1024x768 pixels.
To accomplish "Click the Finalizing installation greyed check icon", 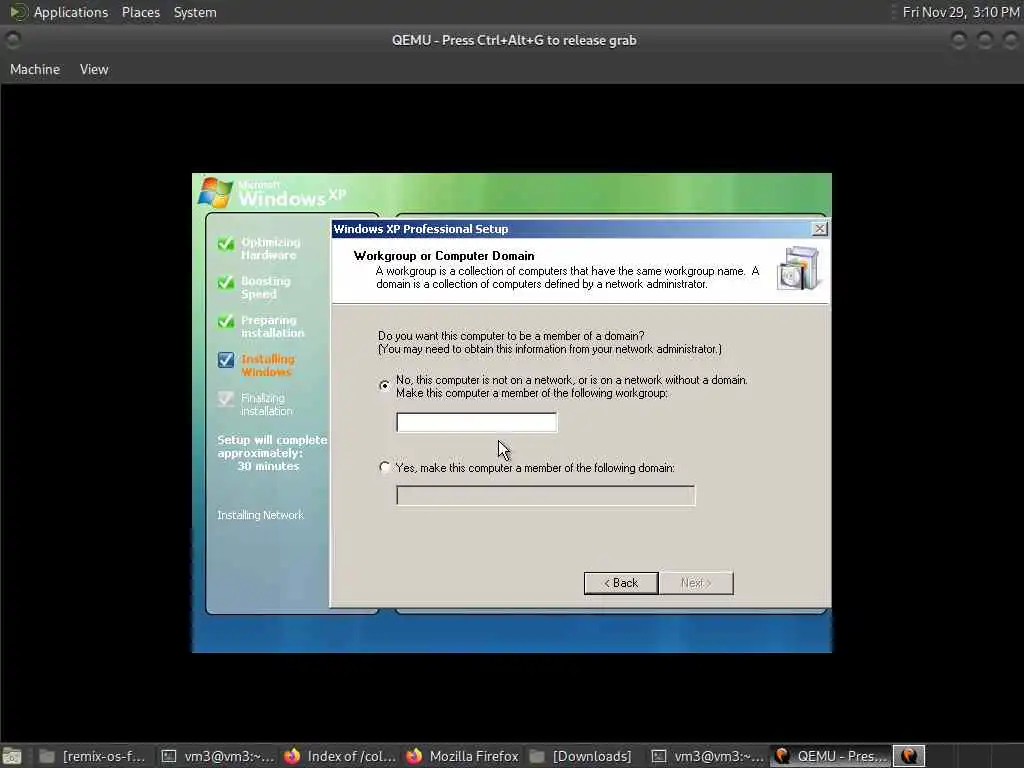I will coord(226,398).
